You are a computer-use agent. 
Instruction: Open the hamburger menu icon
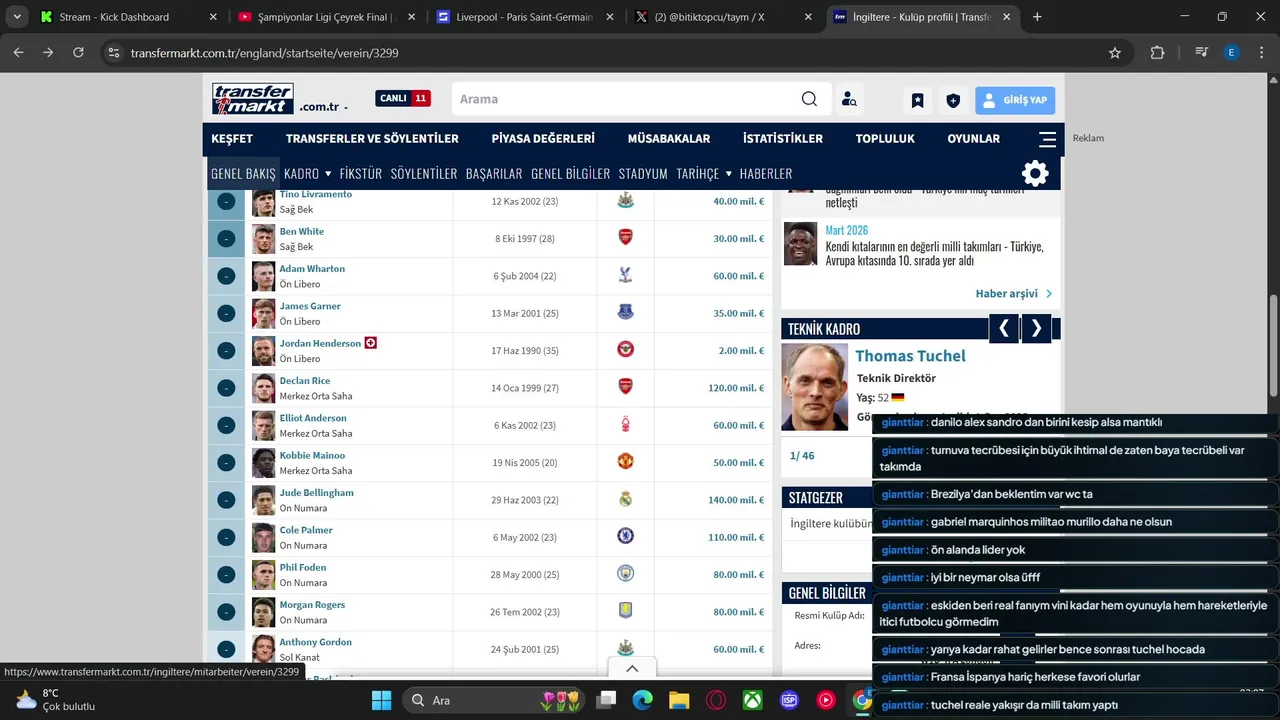[1047, 139]
